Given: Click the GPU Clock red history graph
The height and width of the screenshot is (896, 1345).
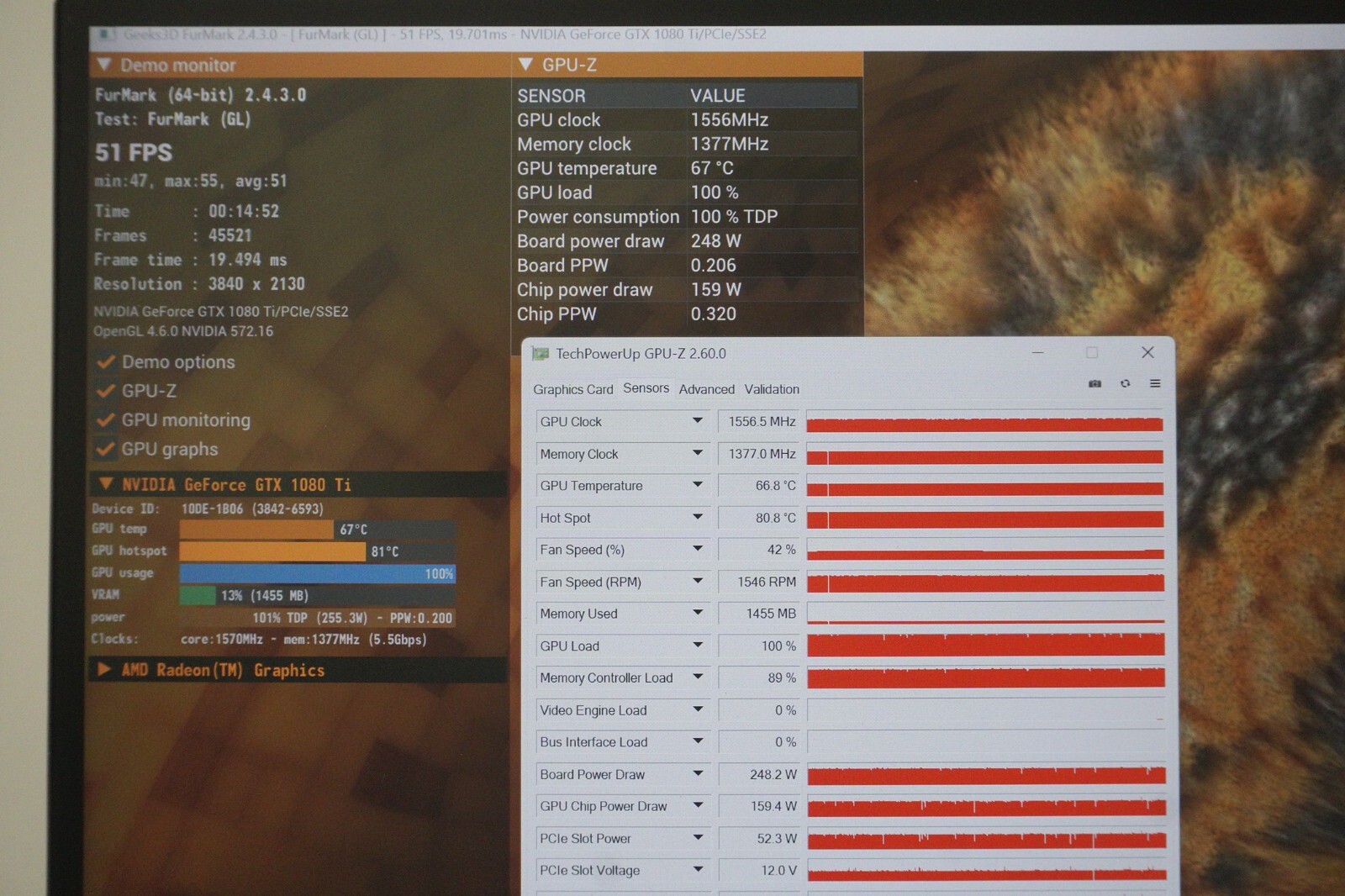Looking at the screenshot, I should coord(984,423).
